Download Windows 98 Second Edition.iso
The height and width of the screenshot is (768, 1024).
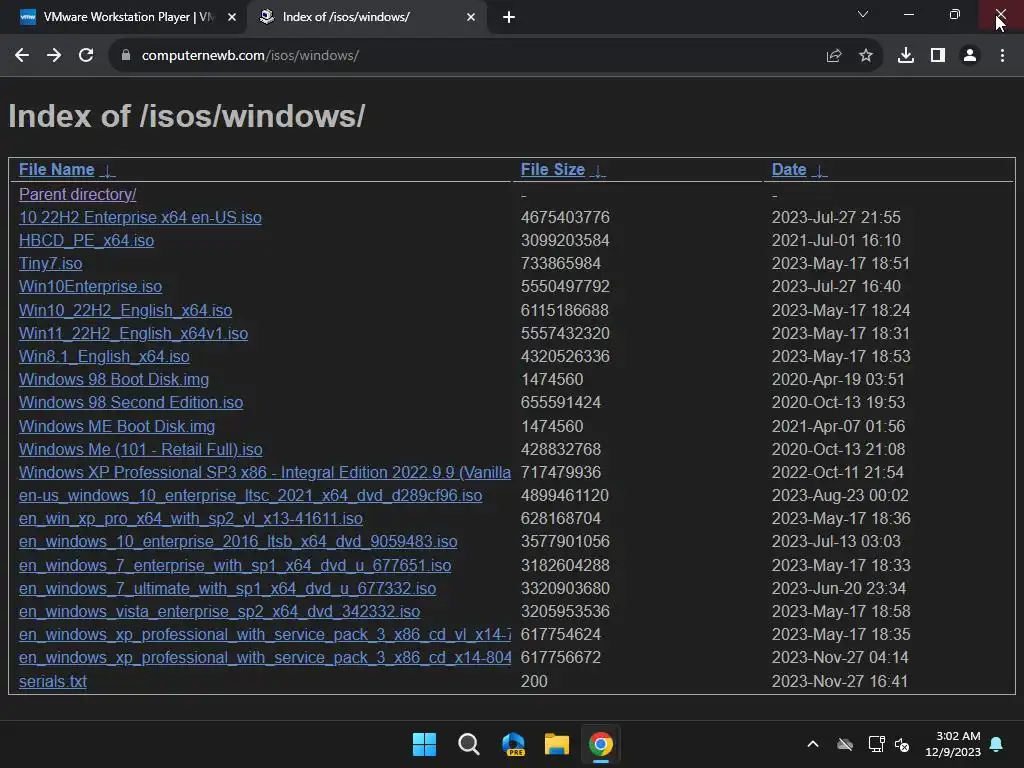click(x=131, y=402)
